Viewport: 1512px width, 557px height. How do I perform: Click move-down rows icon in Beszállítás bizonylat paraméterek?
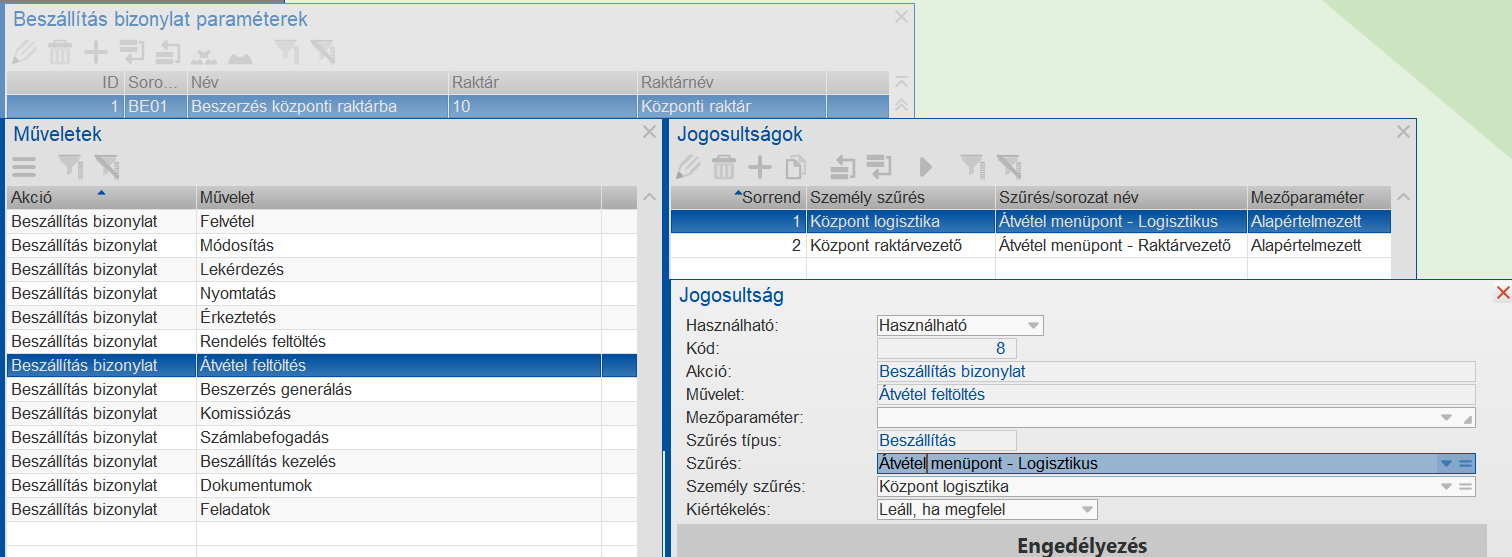131,51
